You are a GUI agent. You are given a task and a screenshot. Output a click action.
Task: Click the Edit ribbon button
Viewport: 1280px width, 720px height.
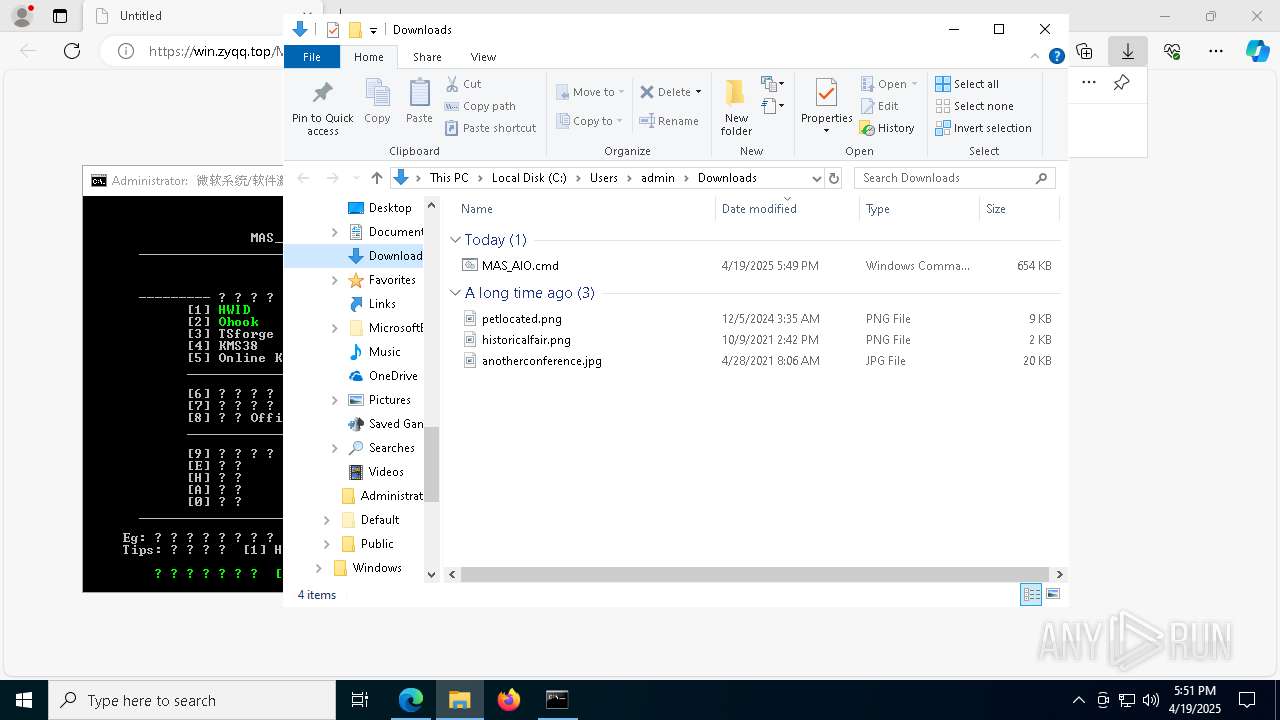879,106
